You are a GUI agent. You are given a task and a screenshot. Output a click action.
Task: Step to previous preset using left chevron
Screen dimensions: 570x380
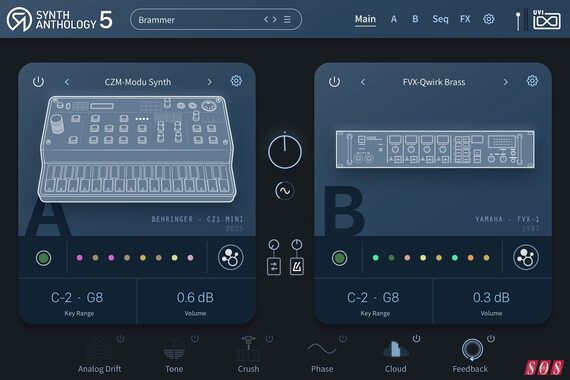coord(266,20)
